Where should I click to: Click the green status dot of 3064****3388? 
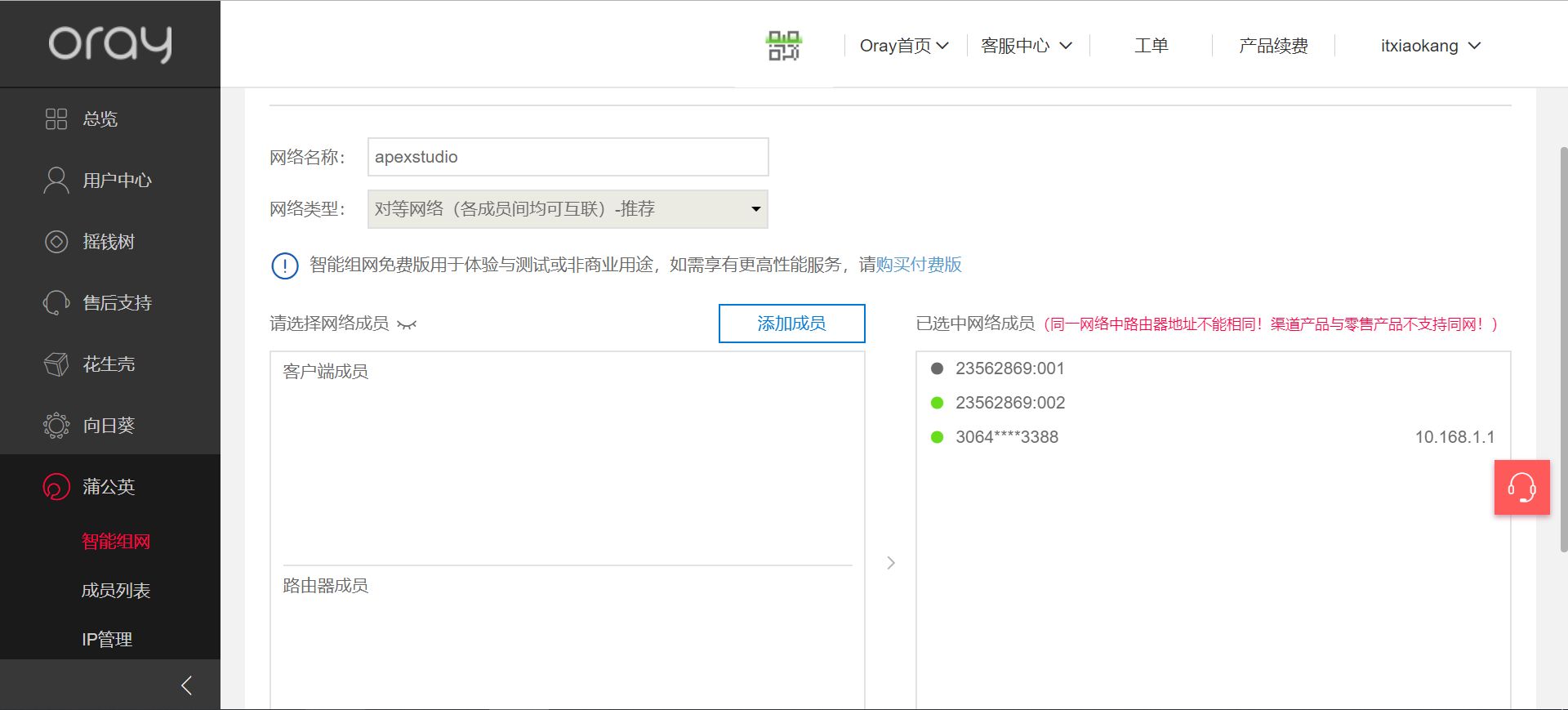938,437
